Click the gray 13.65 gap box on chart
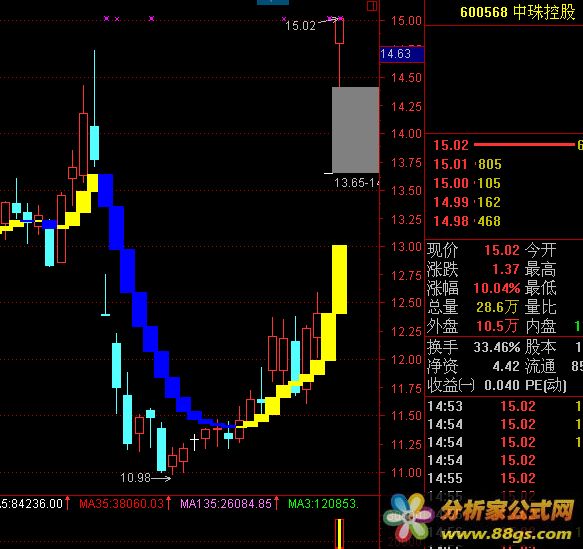 coord(355,130)
